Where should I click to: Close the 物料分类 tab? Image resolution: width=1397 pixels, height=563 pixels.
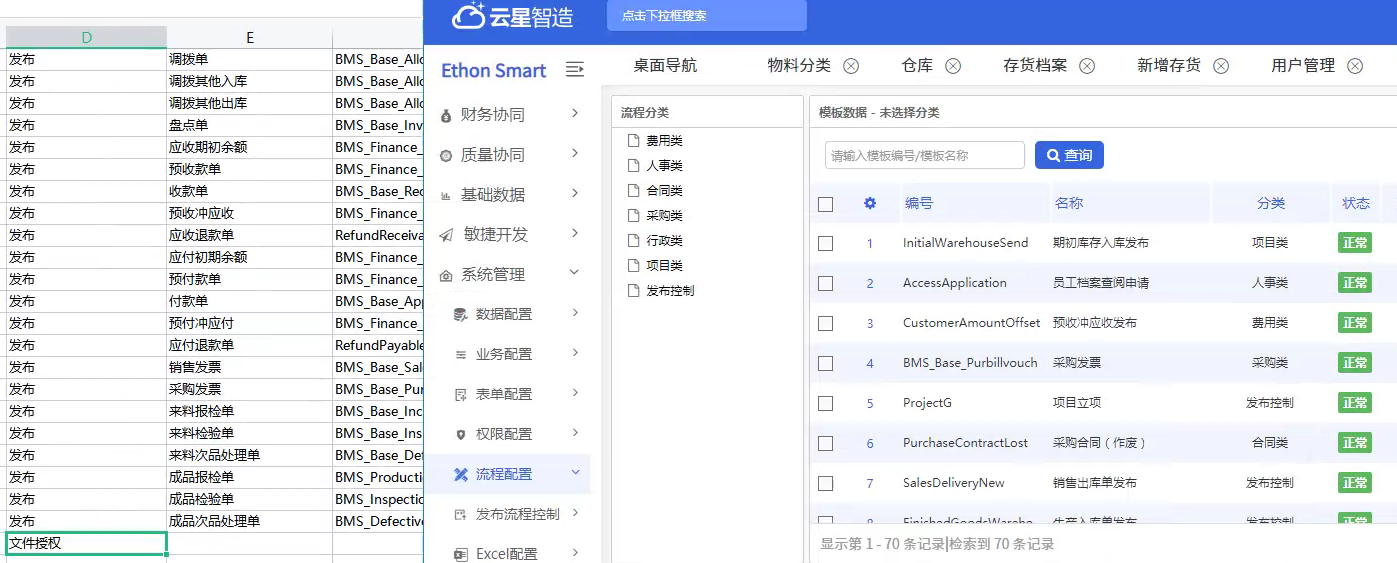851,66
